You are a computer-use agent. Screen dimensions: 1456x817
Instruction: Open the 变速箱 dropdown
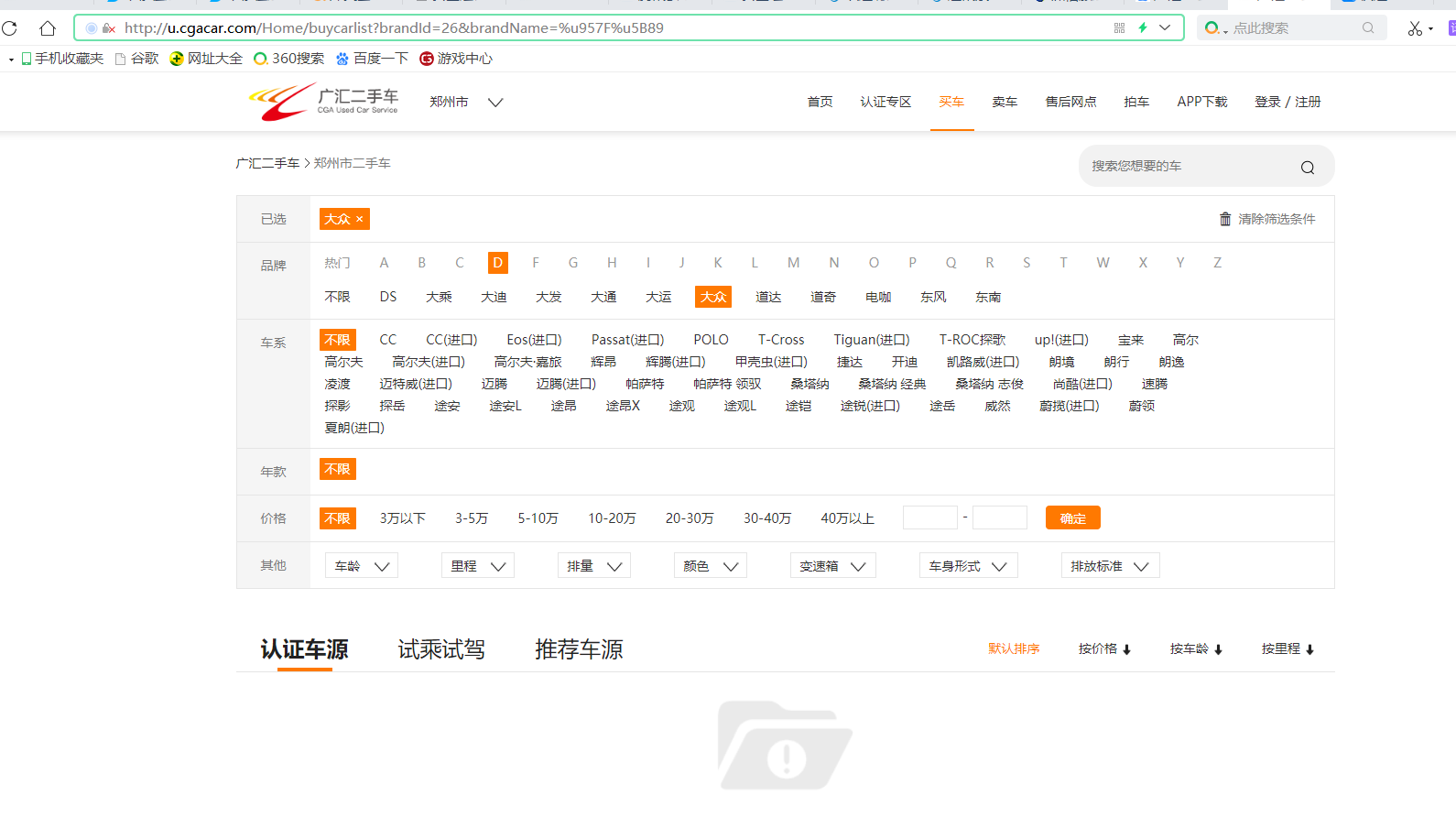[x=833, y=566]
